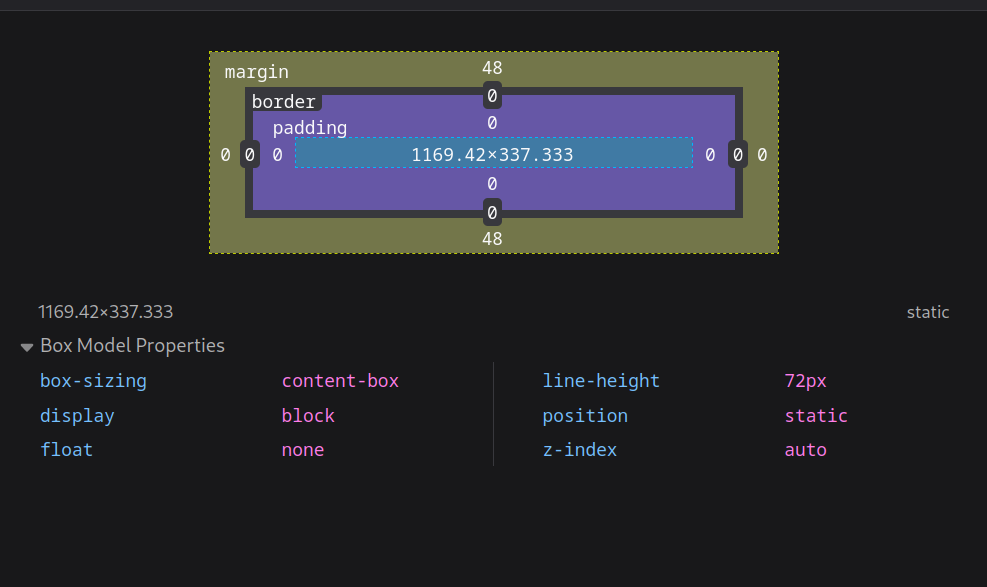Click the none value next to float

[x=303, y=449]
